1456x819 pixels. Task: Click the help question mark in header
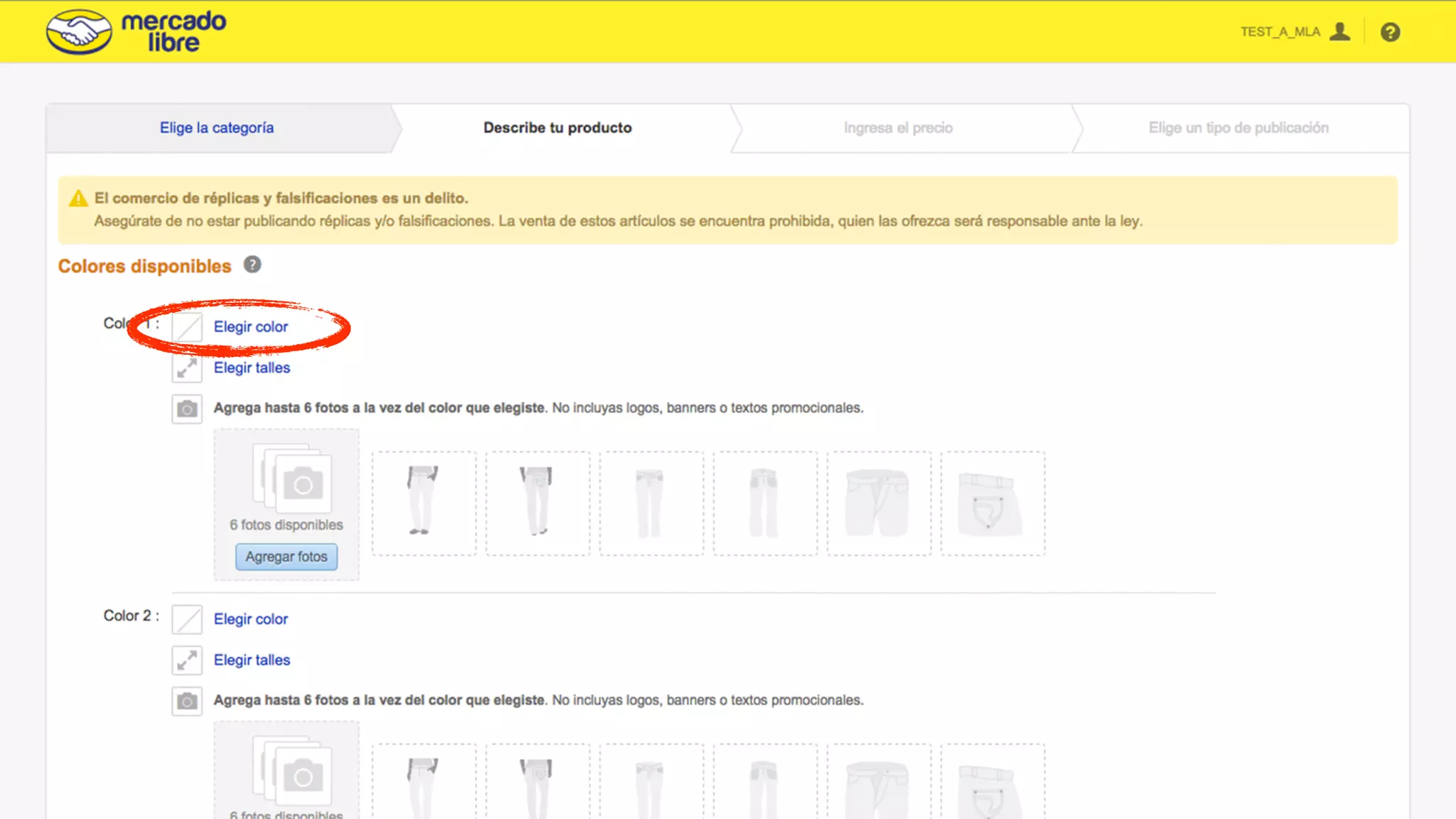point(1390,32)
